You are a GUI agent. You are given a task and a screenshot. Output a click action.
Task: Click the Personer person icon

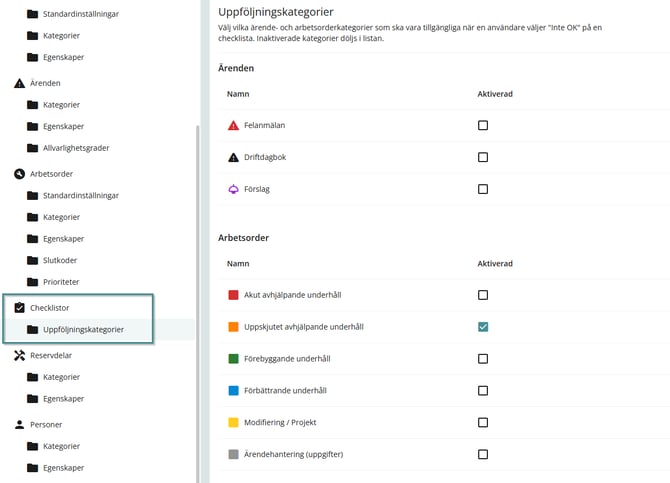tap(19, 424)
